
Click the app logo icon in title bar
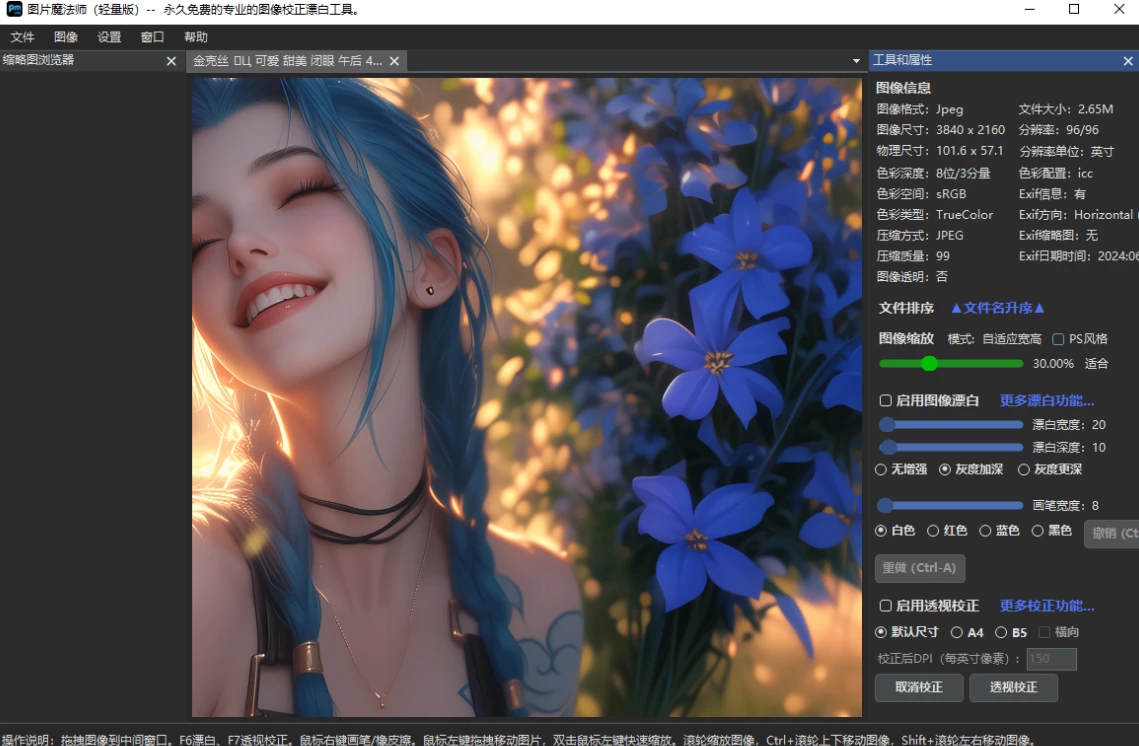[14, 9]
